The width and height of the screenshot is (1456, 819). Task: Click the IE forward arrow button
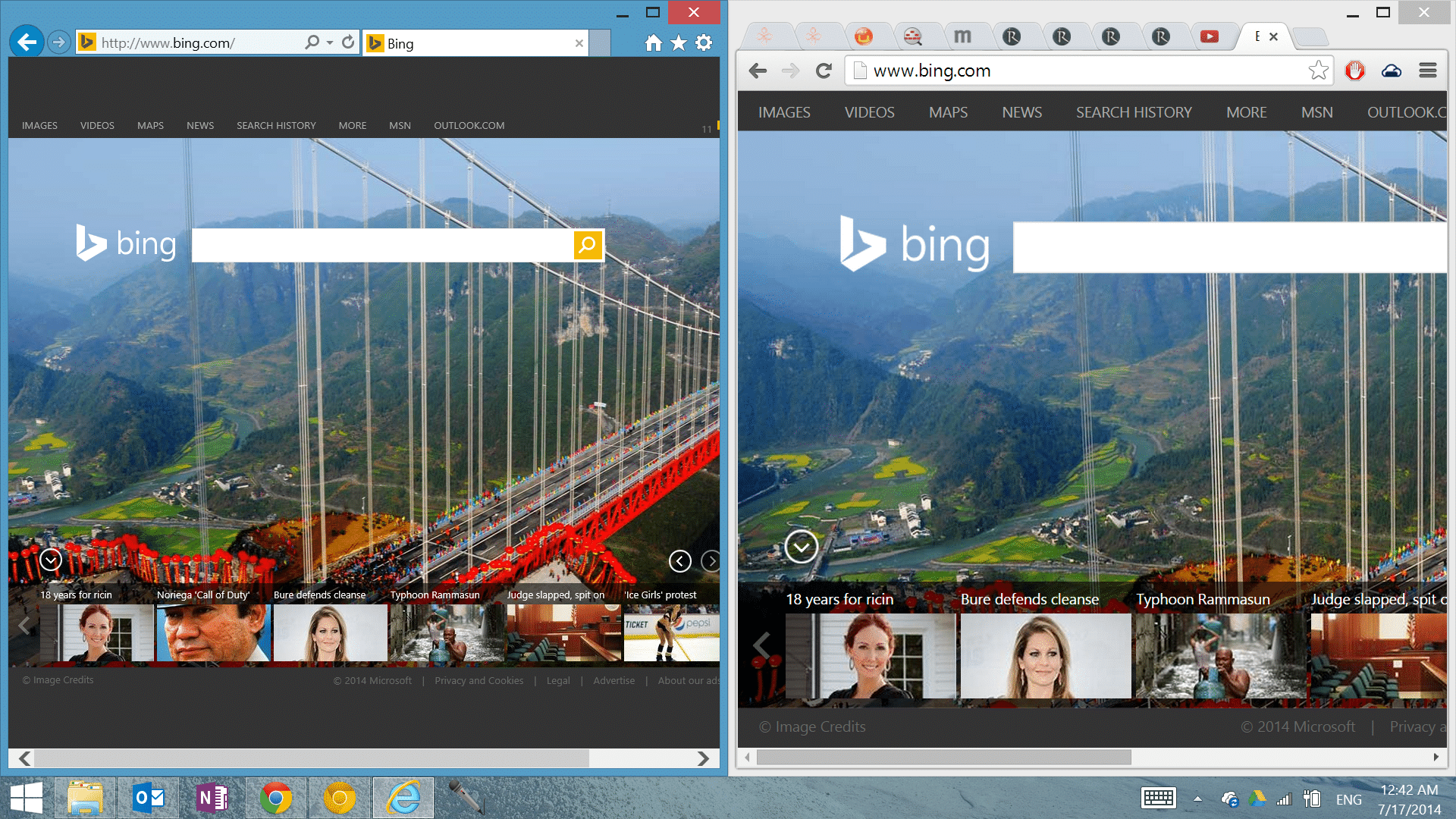pyautogui.click(x=58, y=42)
